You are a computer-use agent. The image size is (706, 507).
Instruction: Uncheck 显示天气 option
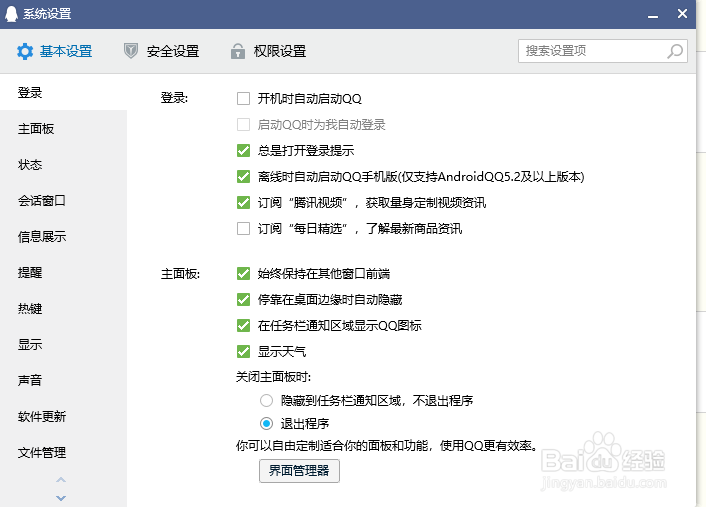[x=243, y=352]
